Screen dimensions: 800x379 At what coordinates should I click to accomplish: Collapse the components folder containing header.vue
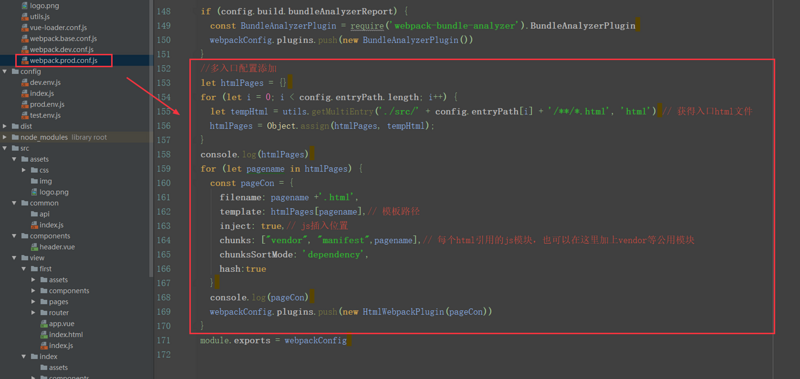coord(14,236)
